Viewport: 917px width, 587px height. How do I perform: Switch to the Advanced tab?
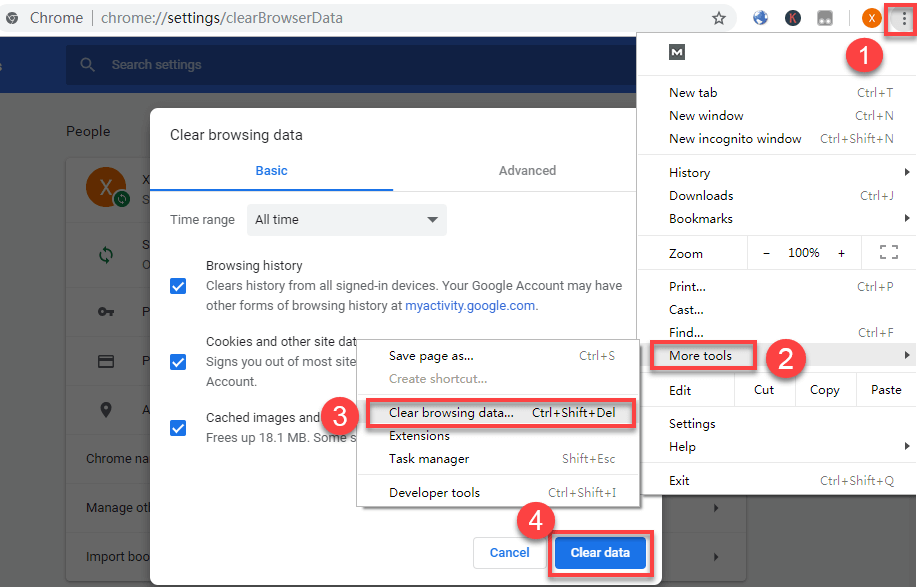(527, 170)
